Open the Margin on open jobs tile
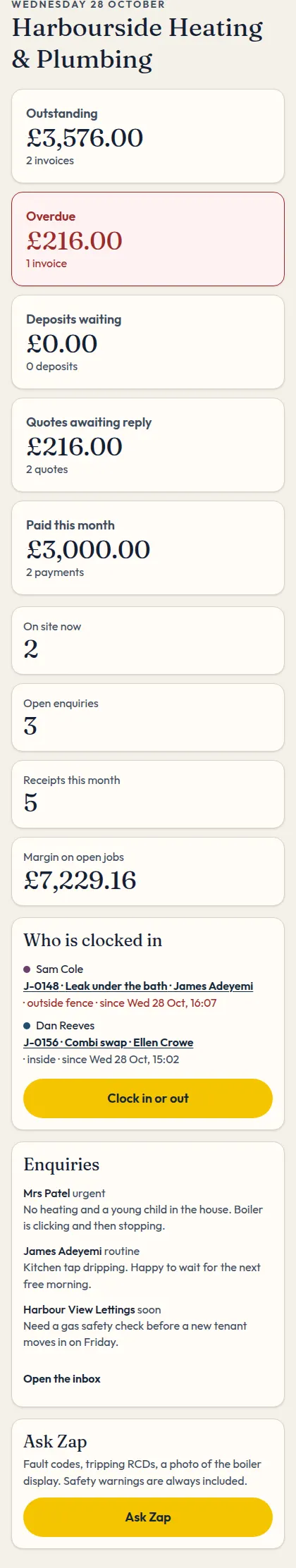This screenshot has height=1568, width=296. (x=148, y=871)
